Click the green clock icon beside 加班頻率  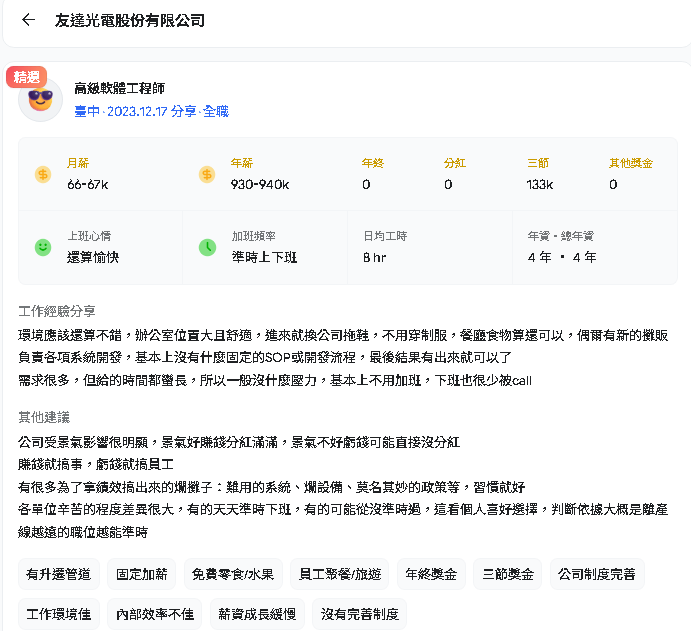(207, 248)
